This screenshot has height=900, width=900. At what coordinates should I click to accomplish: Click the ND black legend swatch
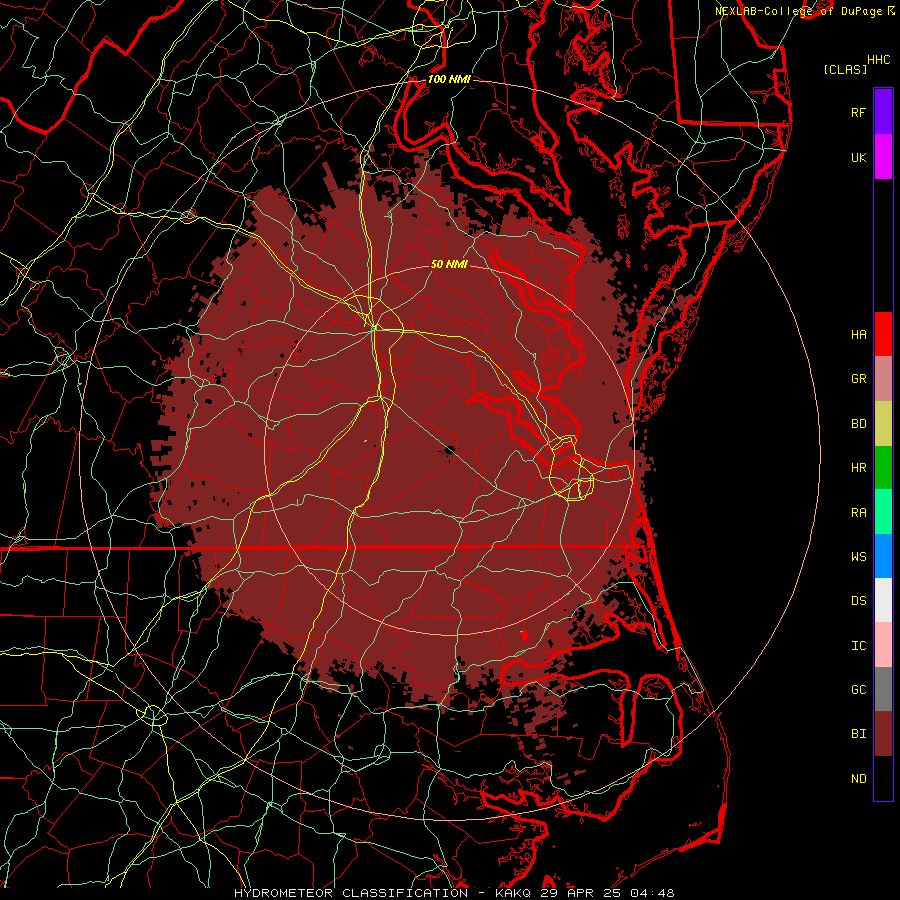click(883, 778)
